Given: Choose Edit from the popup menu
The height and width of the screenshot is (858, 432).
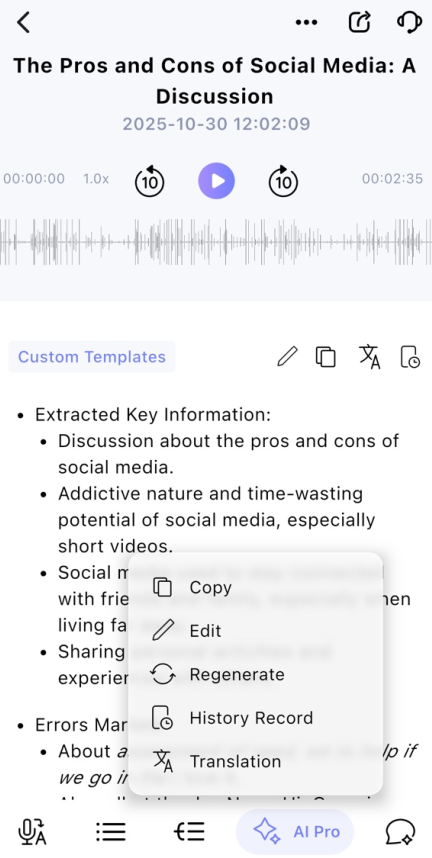Looking at the screenshot, I should pos(255,631).
